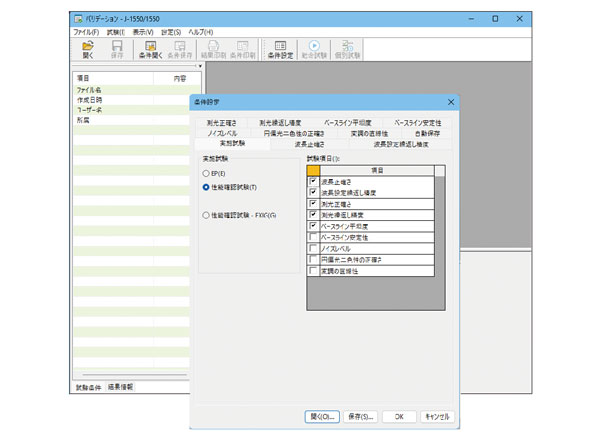Select the ユーザー名 row in the left panel

(131, 110)
